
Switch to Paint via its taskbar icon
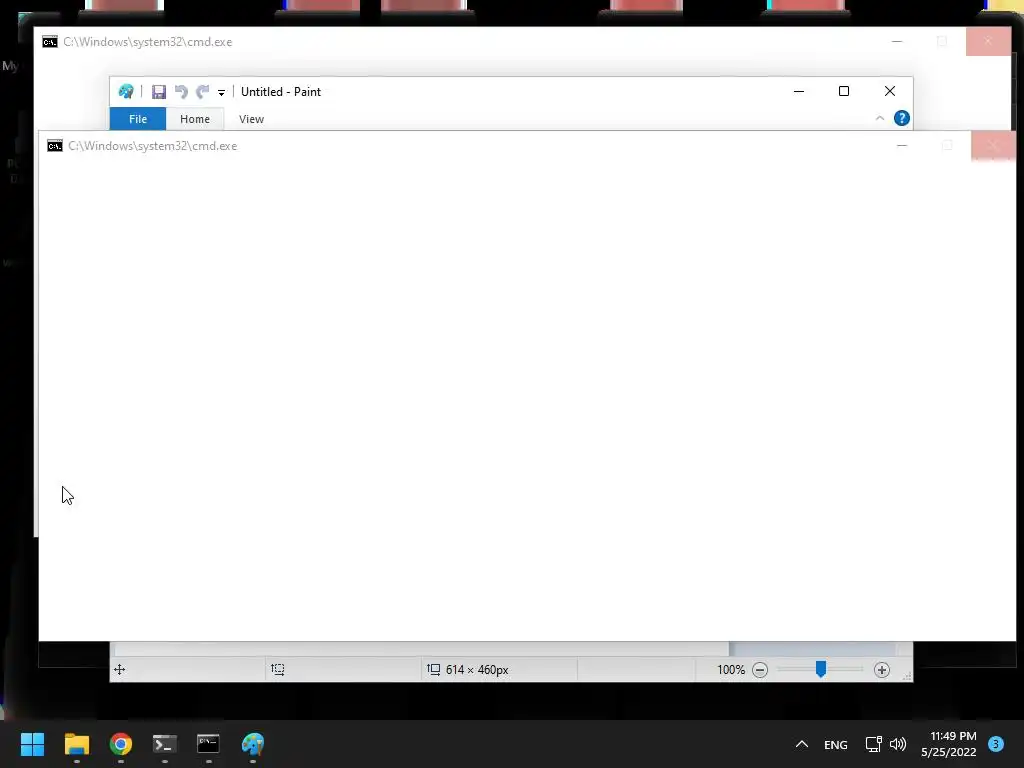[253, 744]
